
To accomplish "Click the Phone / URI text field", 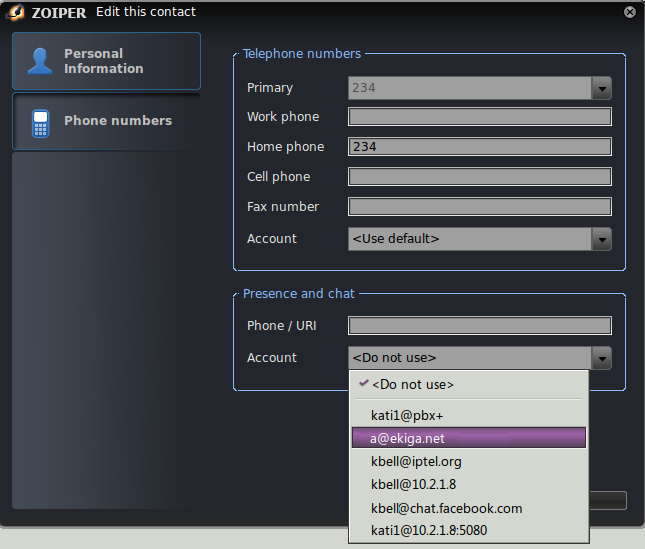I will pos(479,326).
